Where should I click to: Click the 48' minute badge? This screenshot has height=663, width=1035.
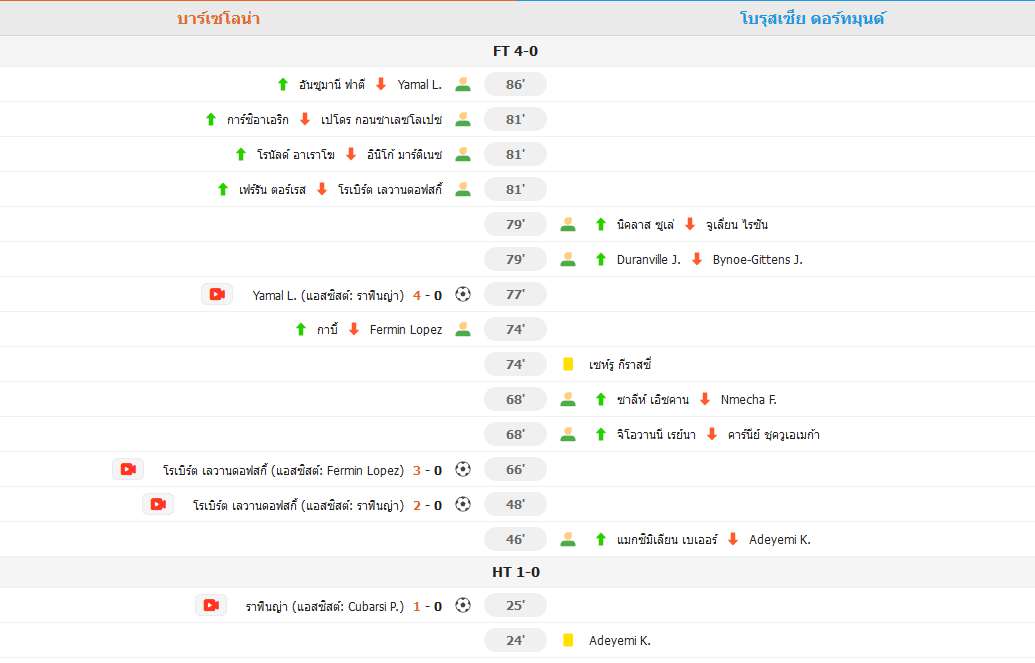point(516,505)
